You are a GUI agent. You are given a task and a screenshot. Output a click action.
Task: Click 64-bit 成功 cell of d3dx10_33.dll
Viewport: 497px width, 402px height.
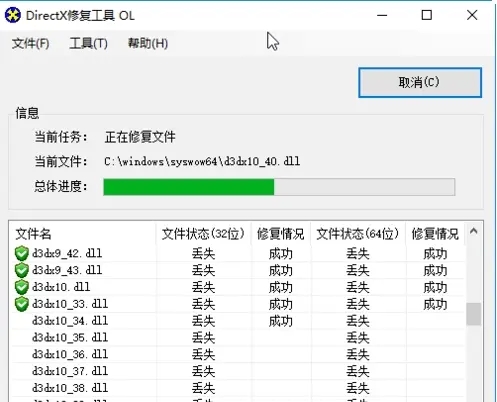click(435, 304)
